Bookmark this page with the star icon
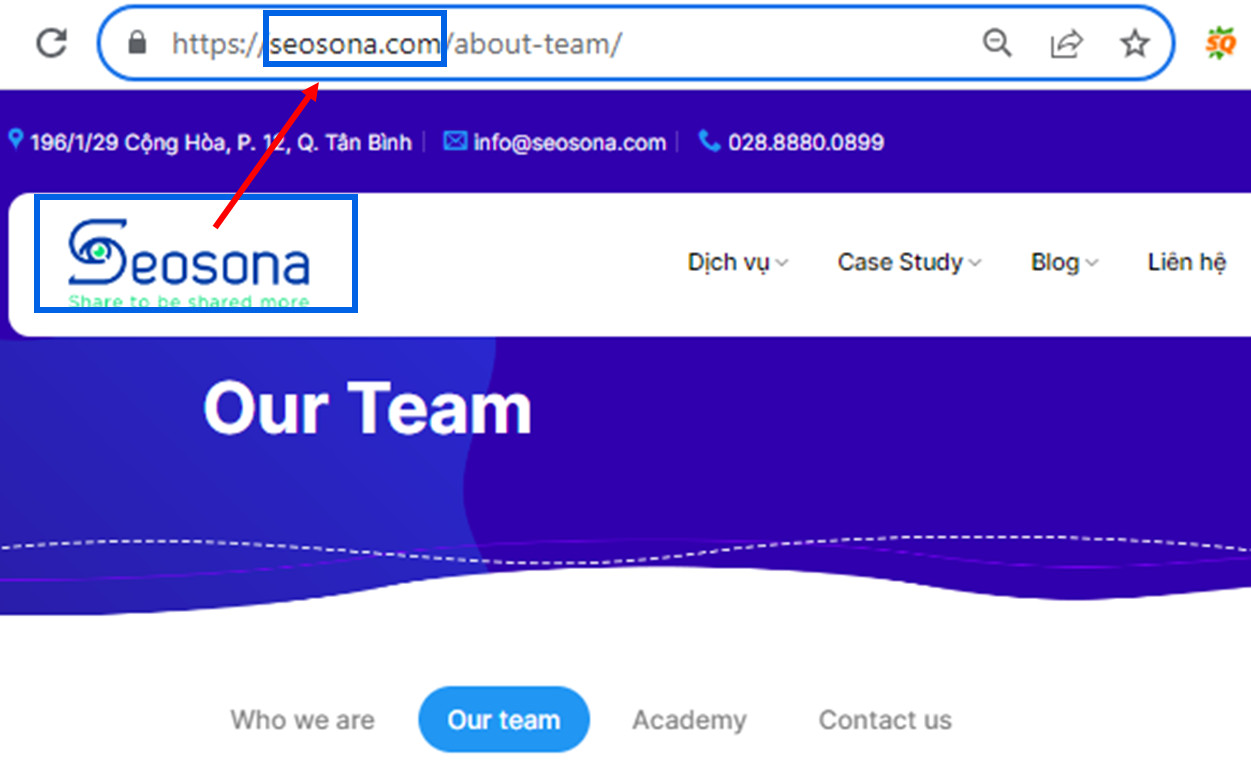This screenshot has height=774, width=1251. (x=1134, y=43)
